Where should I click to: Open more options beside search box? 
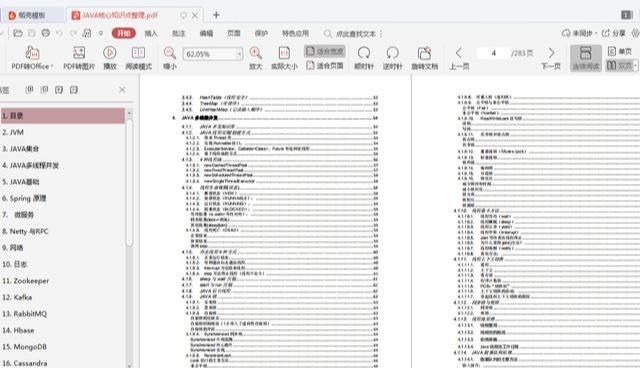click(x=381, y=33)
